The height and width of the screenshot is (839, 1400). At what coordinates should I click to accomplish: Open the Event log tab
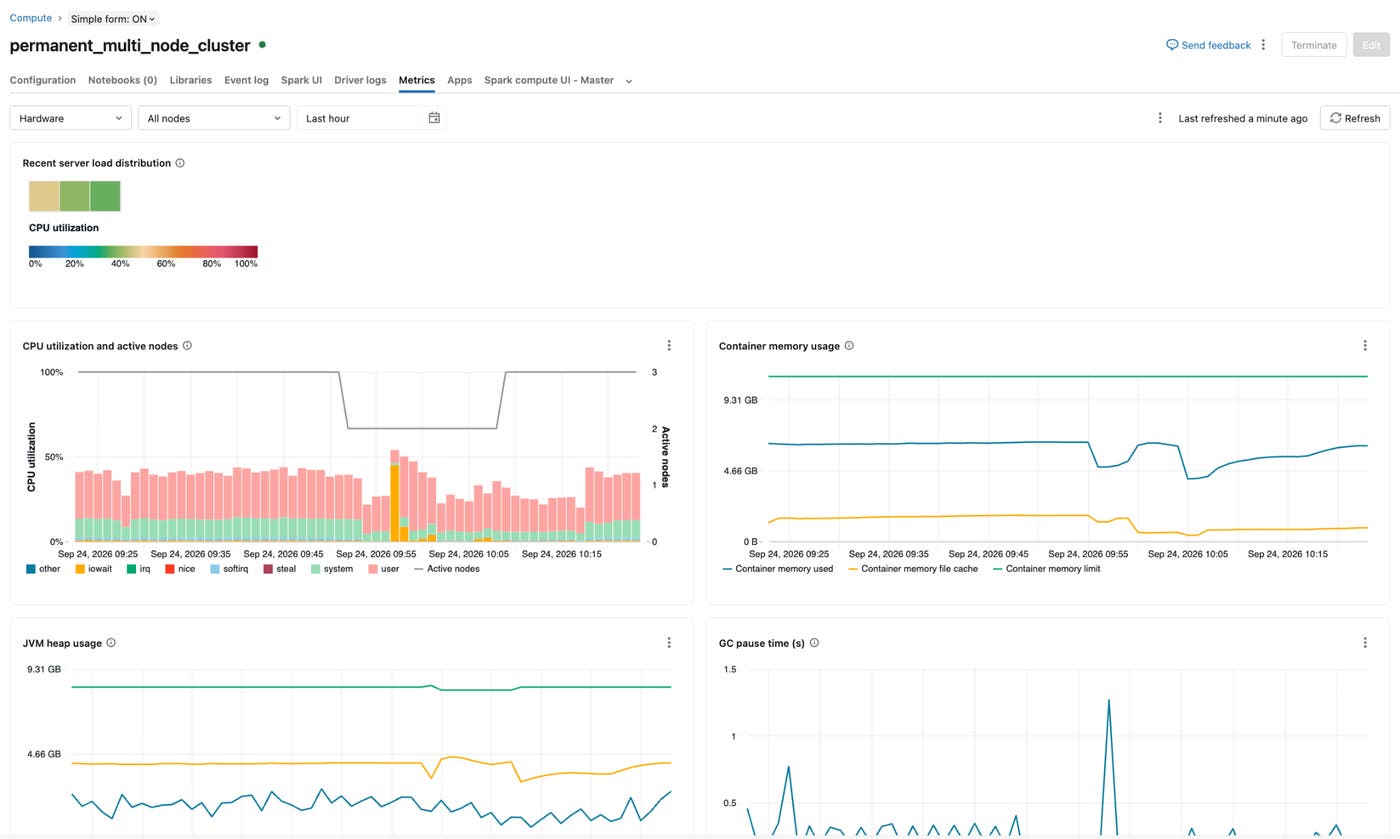(246, 80)
